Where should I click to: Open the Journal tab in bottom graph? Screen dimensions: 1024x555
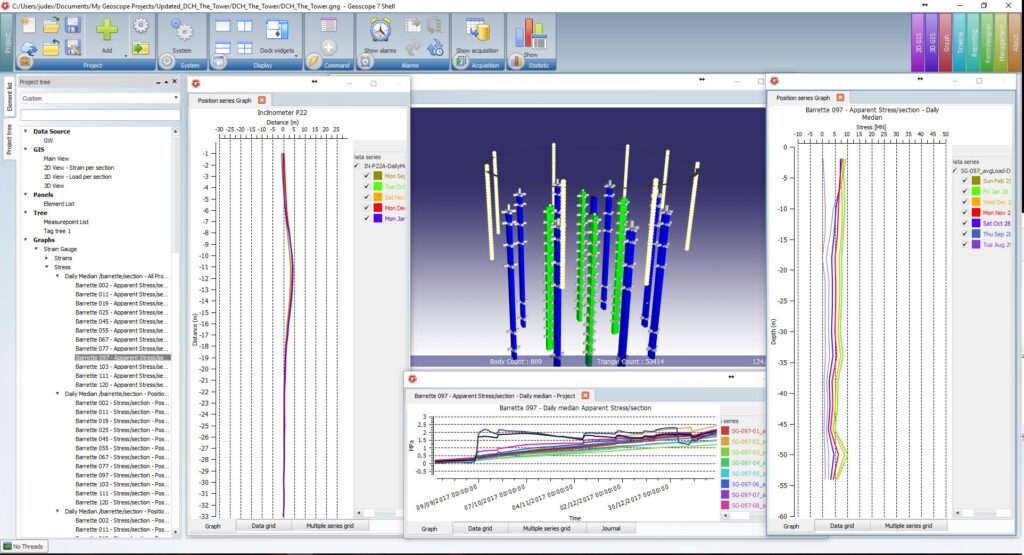pos(610,528)
